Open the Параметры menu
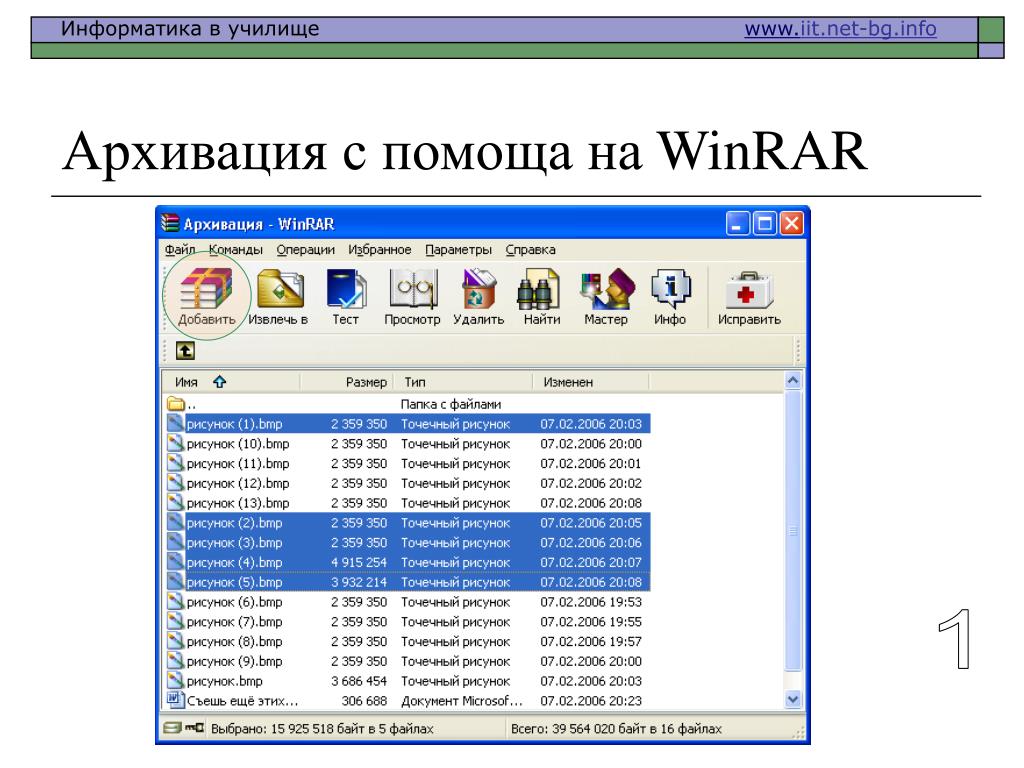The width and height of the screenshot is (1024, 768). 458,249
